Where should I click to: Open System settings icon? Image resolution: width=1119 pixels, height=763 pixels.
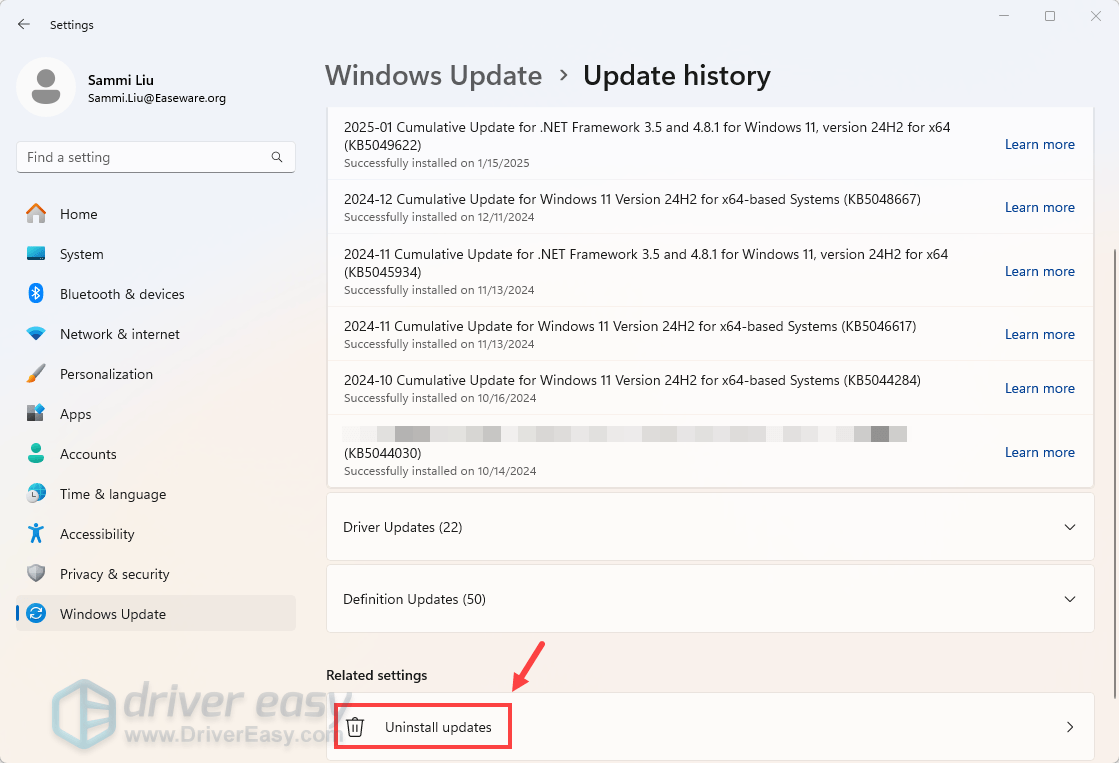[36, 254]
